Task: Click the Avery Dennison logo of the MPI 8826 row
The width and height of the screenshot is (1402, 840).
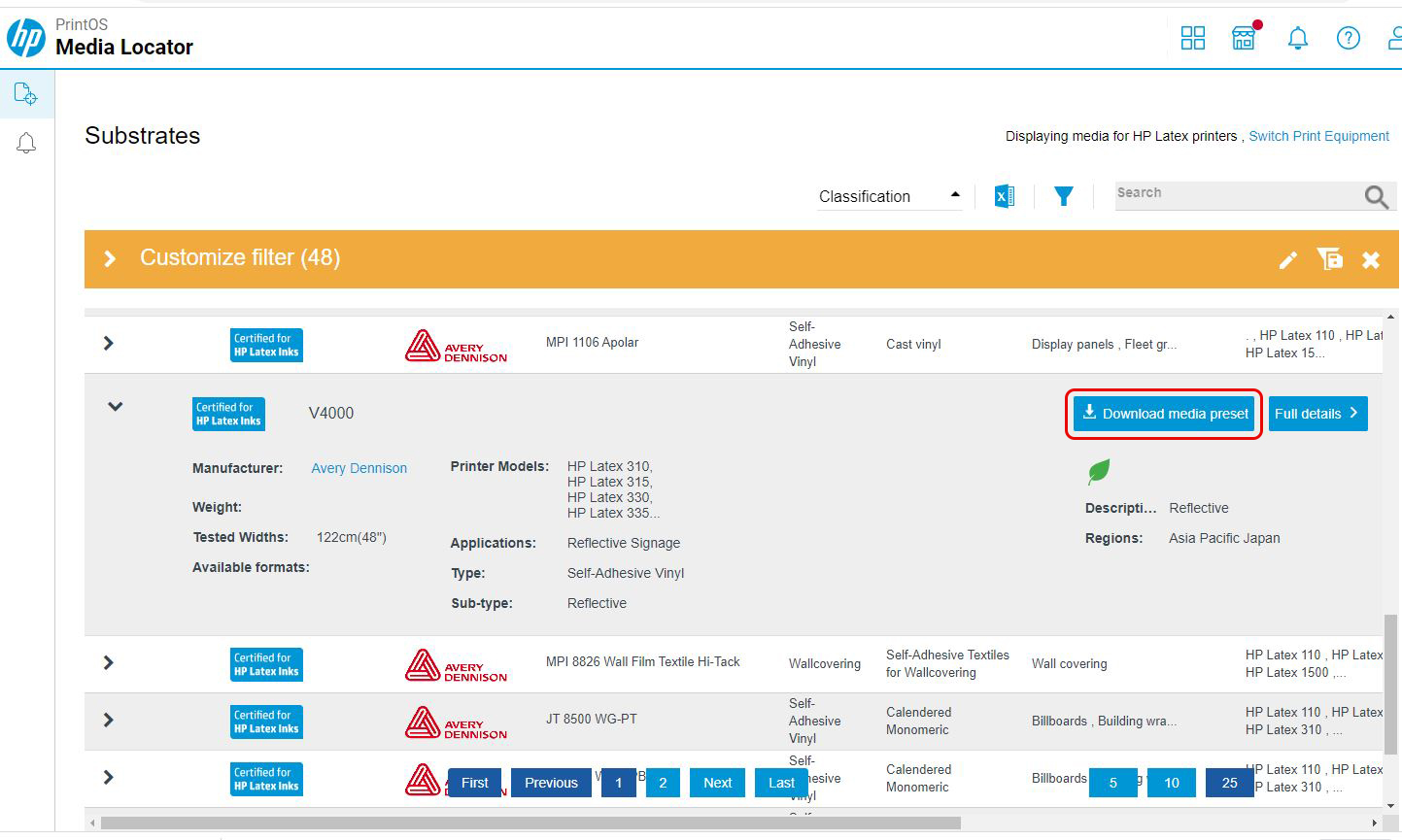Action: (x=456, y=665)
